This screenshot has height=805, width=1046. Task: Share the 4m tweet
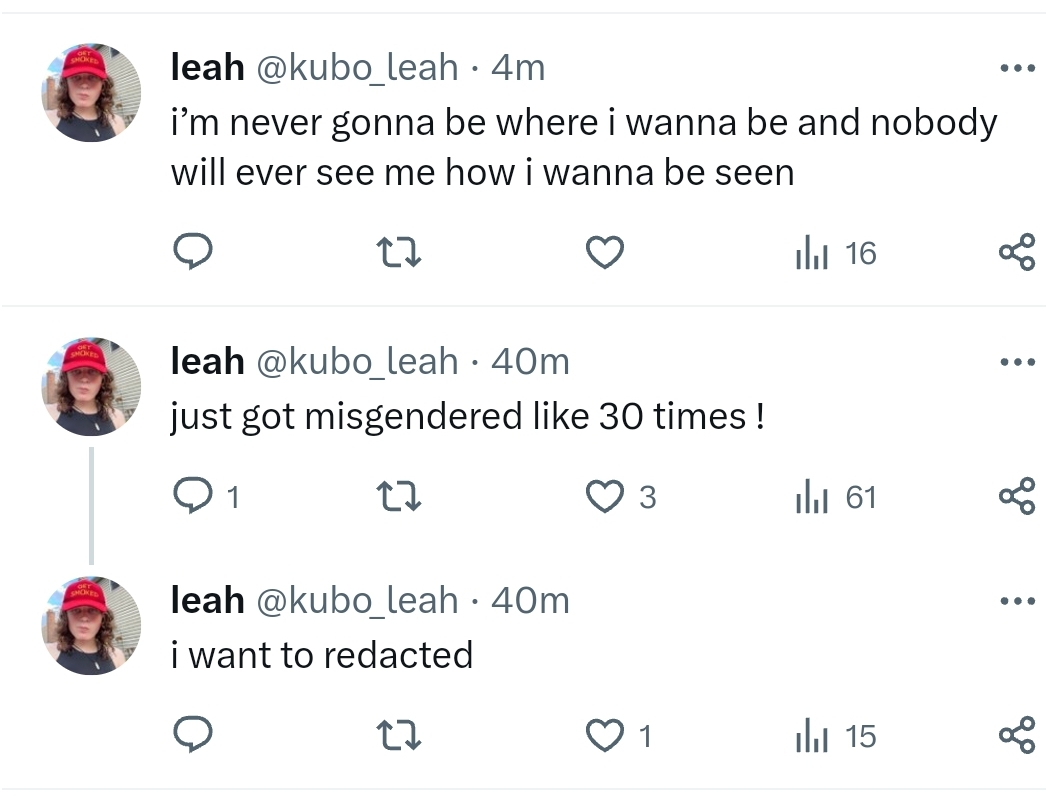click(x=1017, y=252)
